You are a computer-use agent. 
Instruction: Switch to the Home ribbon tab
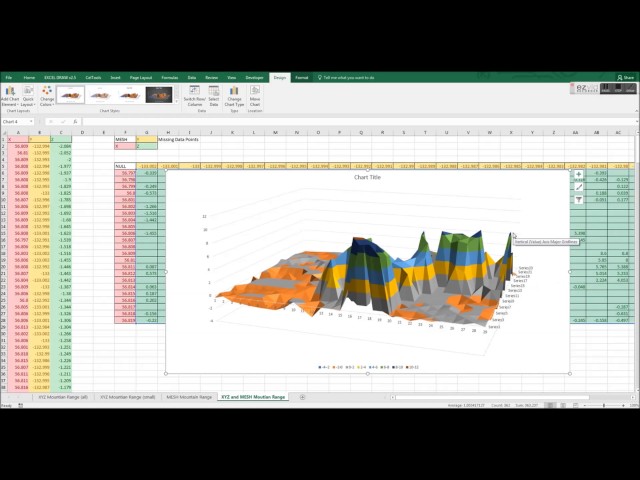coord(29,78)
